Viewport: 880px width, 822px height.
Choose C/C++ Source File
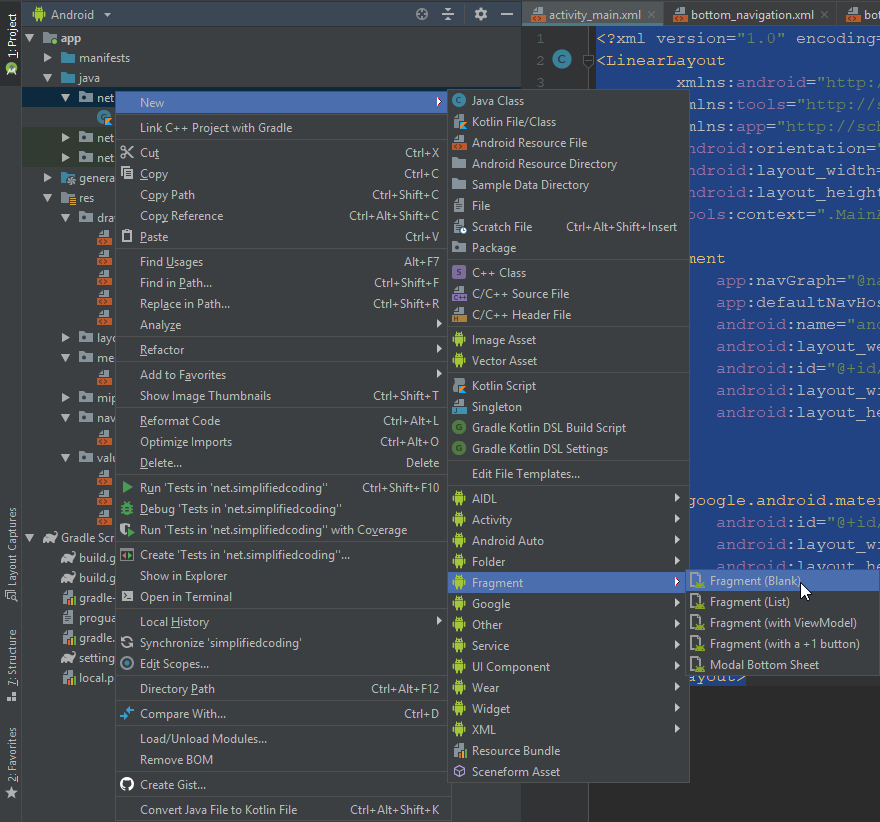point(569,294)
